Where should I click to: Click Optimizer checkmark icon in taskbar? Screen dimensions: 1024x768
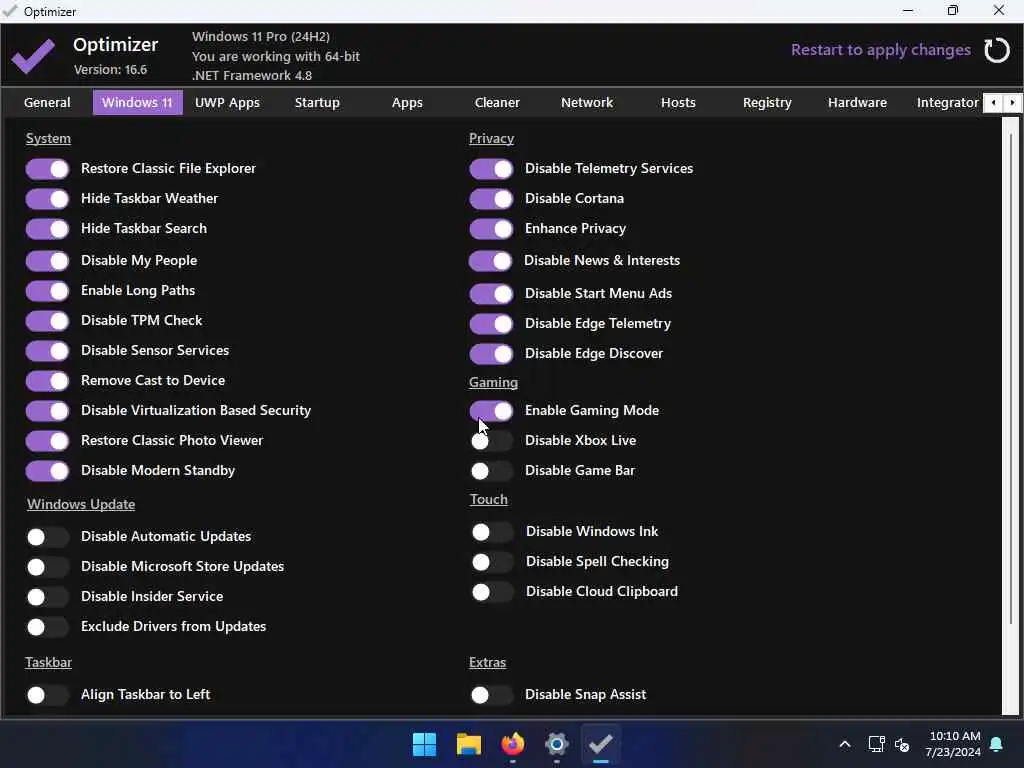(x=601, y=744)
